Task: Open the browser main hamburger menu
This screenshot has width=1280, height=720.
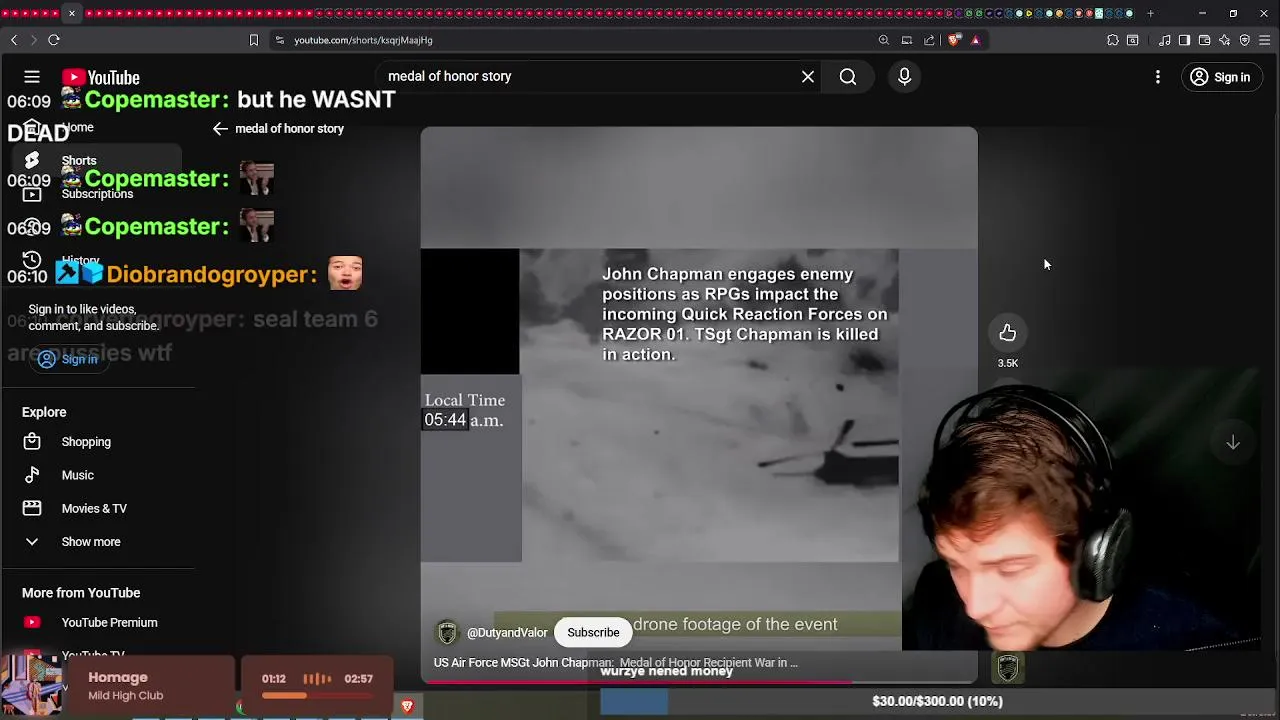Action: (1265, 40)
